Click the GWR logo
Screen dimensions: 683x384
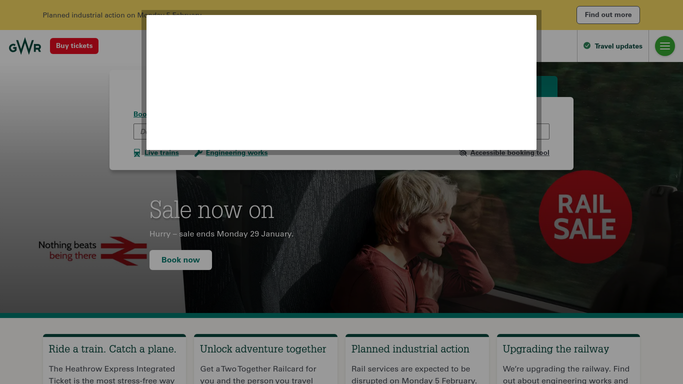coord(25,46)
